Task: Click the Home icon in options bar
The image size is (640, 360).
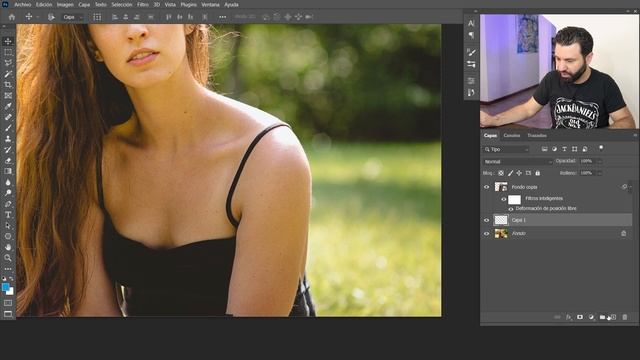Action: tap(12, 17)
